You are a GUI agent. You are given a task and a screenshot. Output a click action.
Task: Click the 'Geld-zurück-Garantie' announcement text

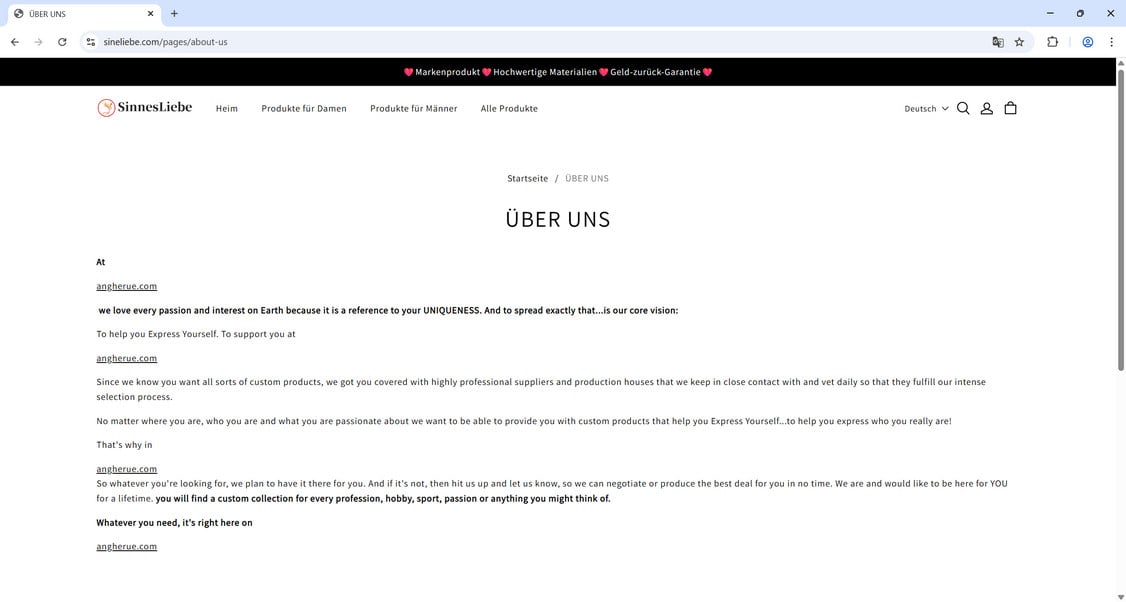[x=655, y=72]
